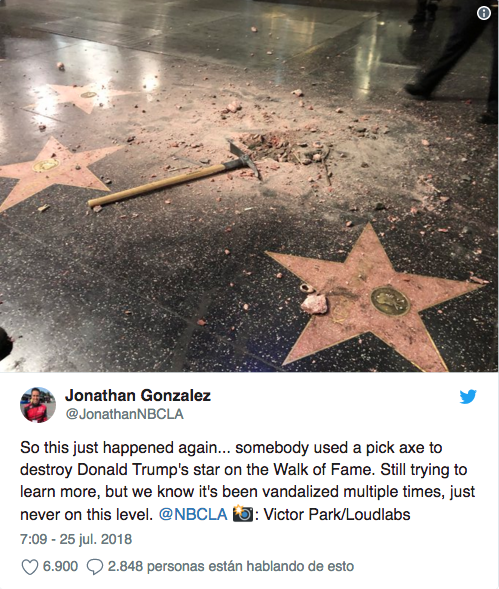Click the pick axe in the photo

click(x=175, y=175)
